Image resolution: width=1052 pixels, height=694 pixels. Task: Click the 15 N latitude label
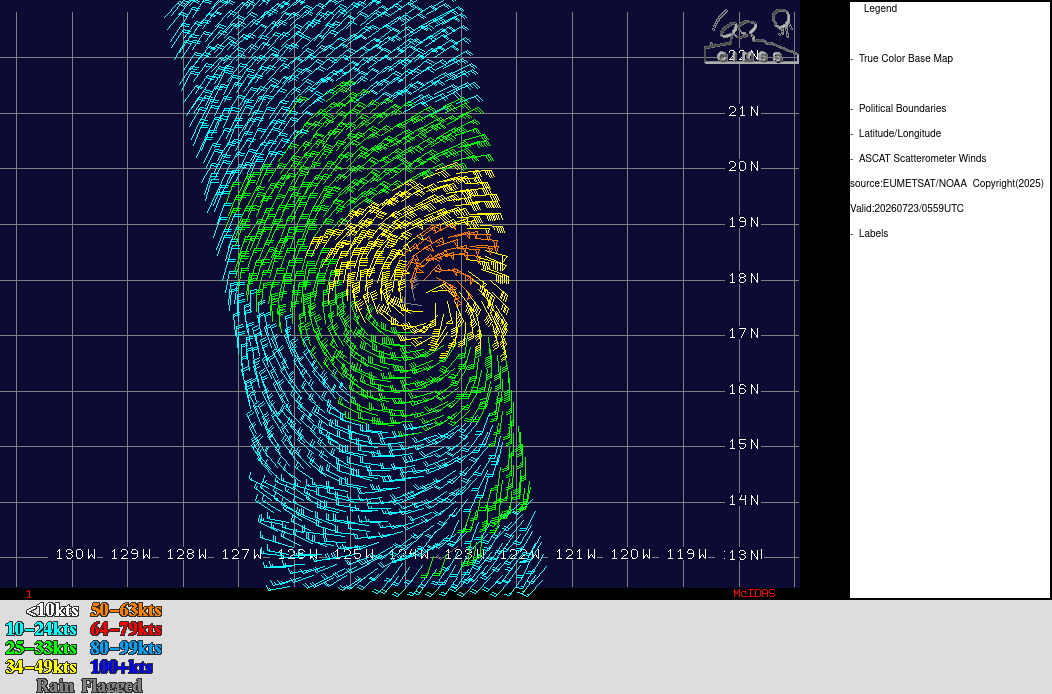[x=744, y=444]
